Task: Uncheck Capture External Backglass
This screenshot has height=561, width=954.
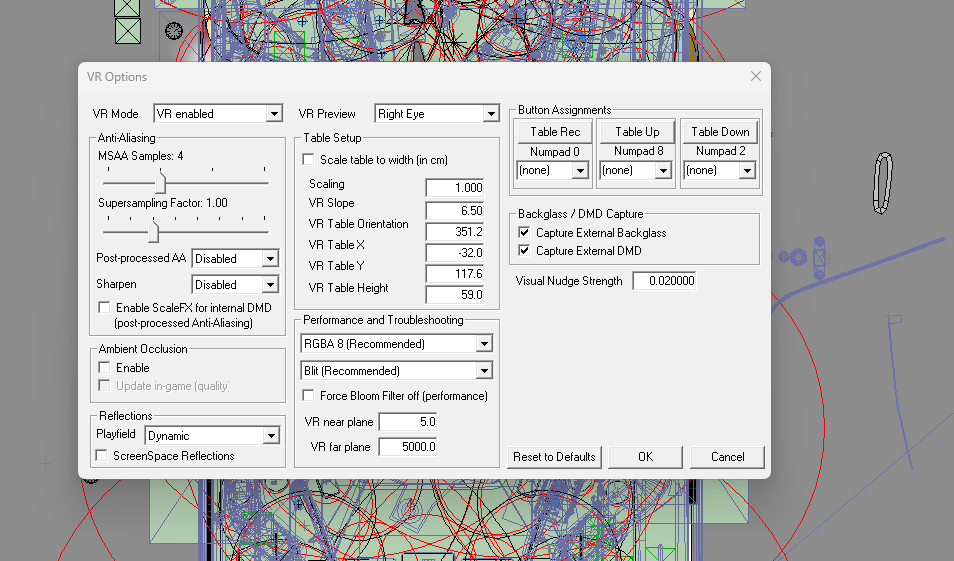Action: tap(524, 232)
